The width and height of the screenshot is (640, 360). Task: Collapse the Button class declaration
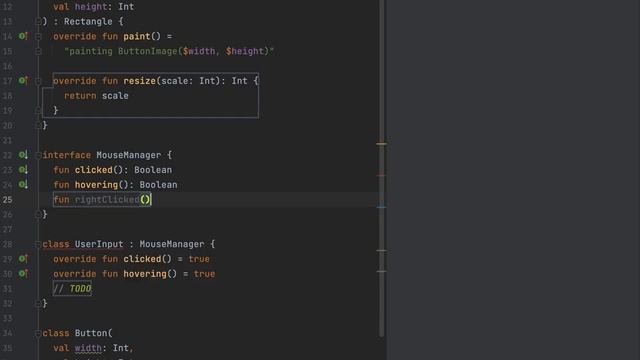coord(38,333)
